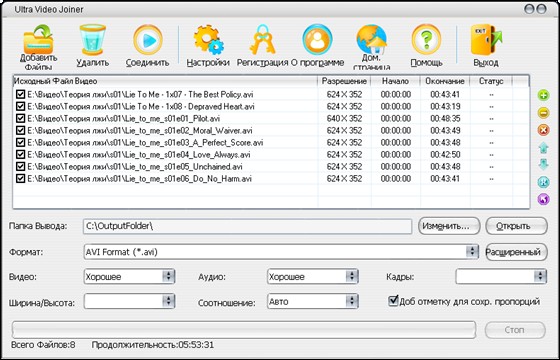Click the Добавить Файлы folder icon

[38, 39]
